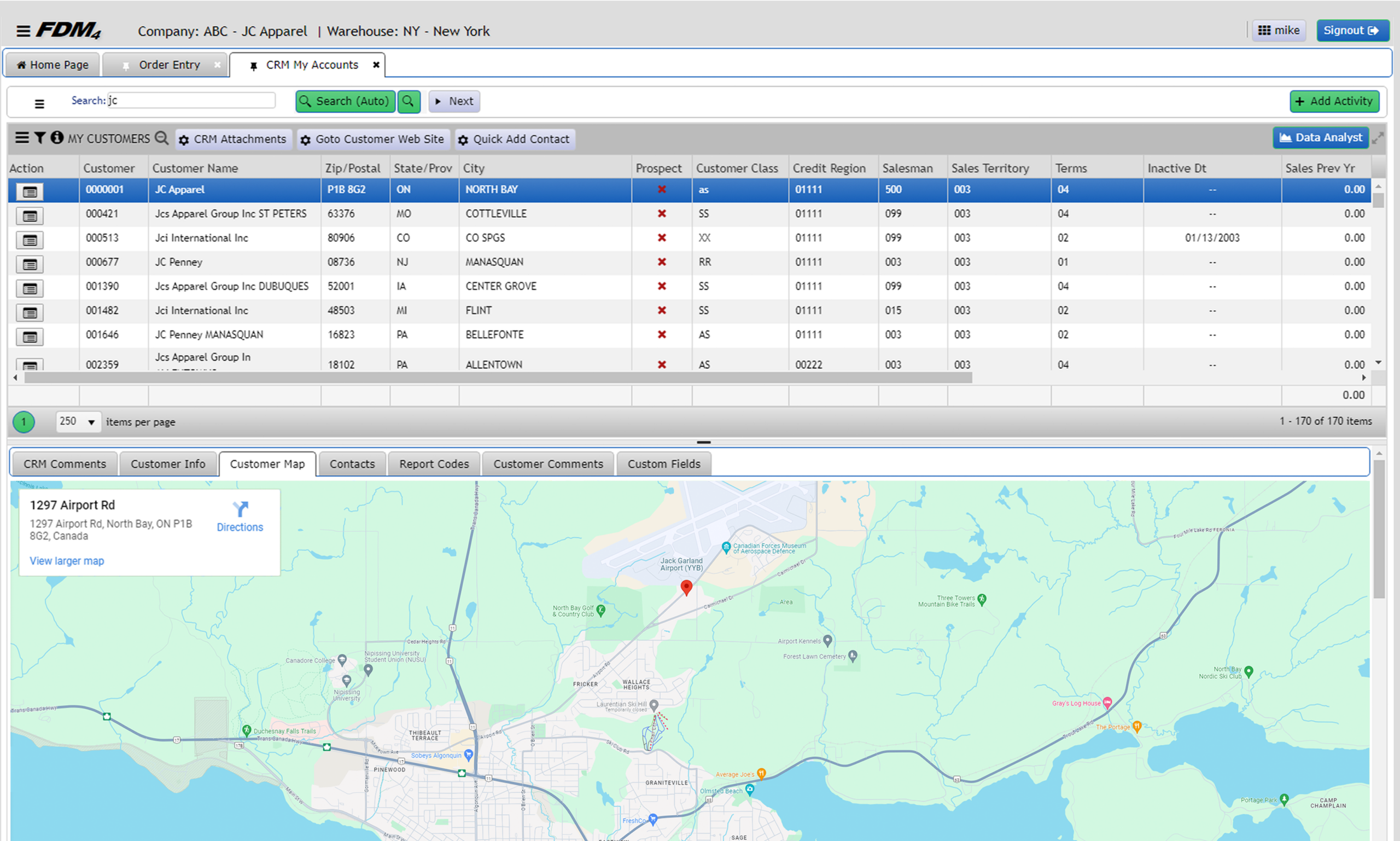Open action icon for JC Penney row
The image size is (1400, 841).
click(30, 264)
